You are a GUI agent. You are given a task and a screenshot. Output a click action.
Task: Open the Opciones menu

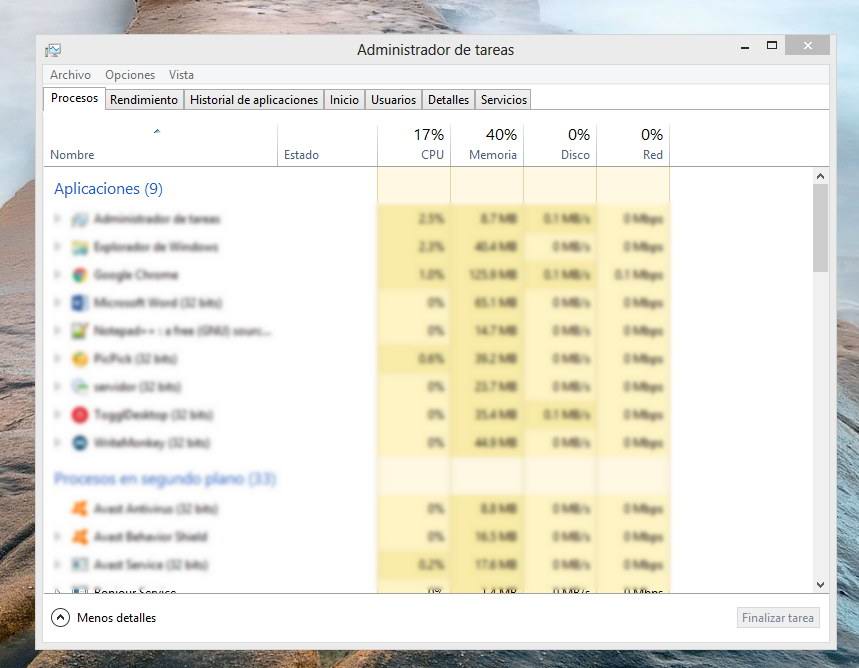[130, 75]
